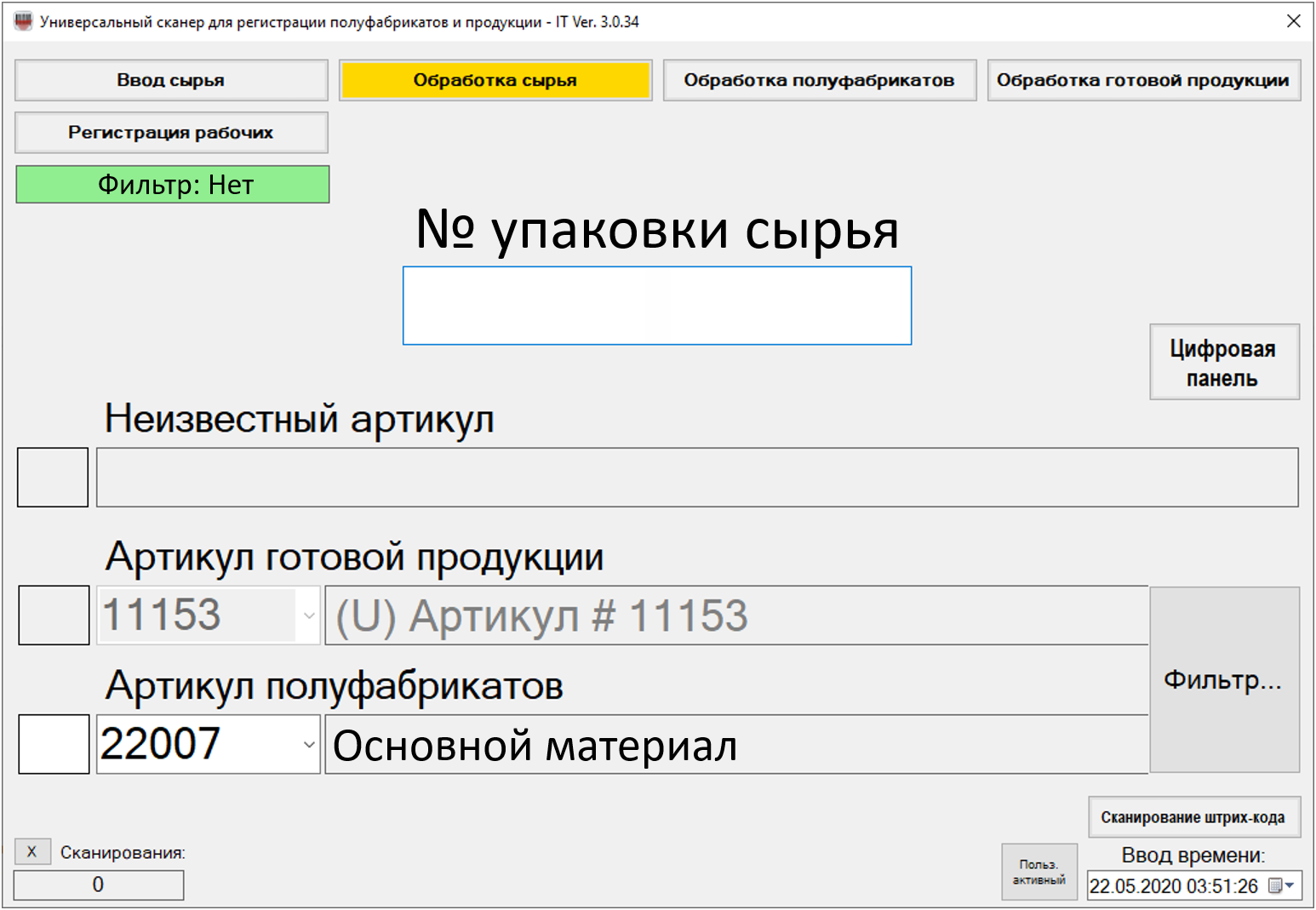Toggle the Артикул готовой продукции checkbox
This screenshot has width=1316, height=910.
click(x=54, y=615)
